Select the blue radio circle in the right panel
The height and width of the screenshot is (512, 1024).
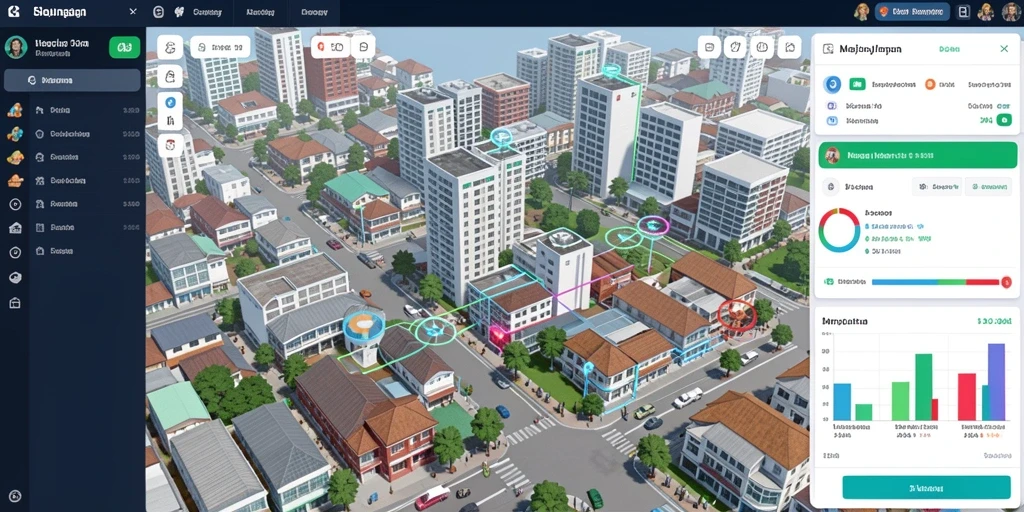[x=832, y=84]
